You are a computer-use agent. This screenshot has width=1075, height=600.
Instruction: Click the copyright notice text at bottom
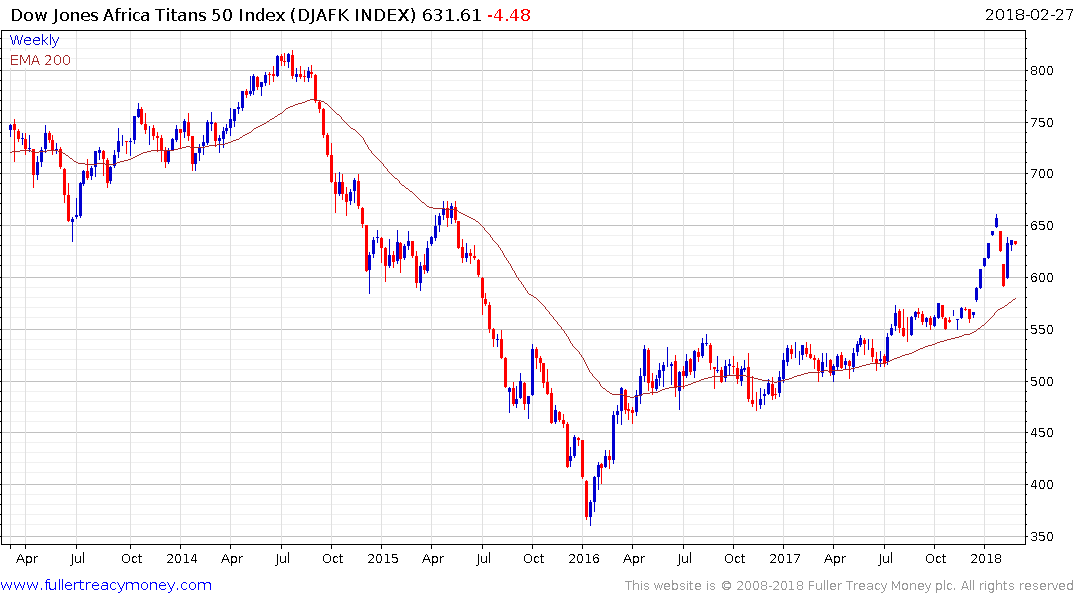tap(849, 586)
